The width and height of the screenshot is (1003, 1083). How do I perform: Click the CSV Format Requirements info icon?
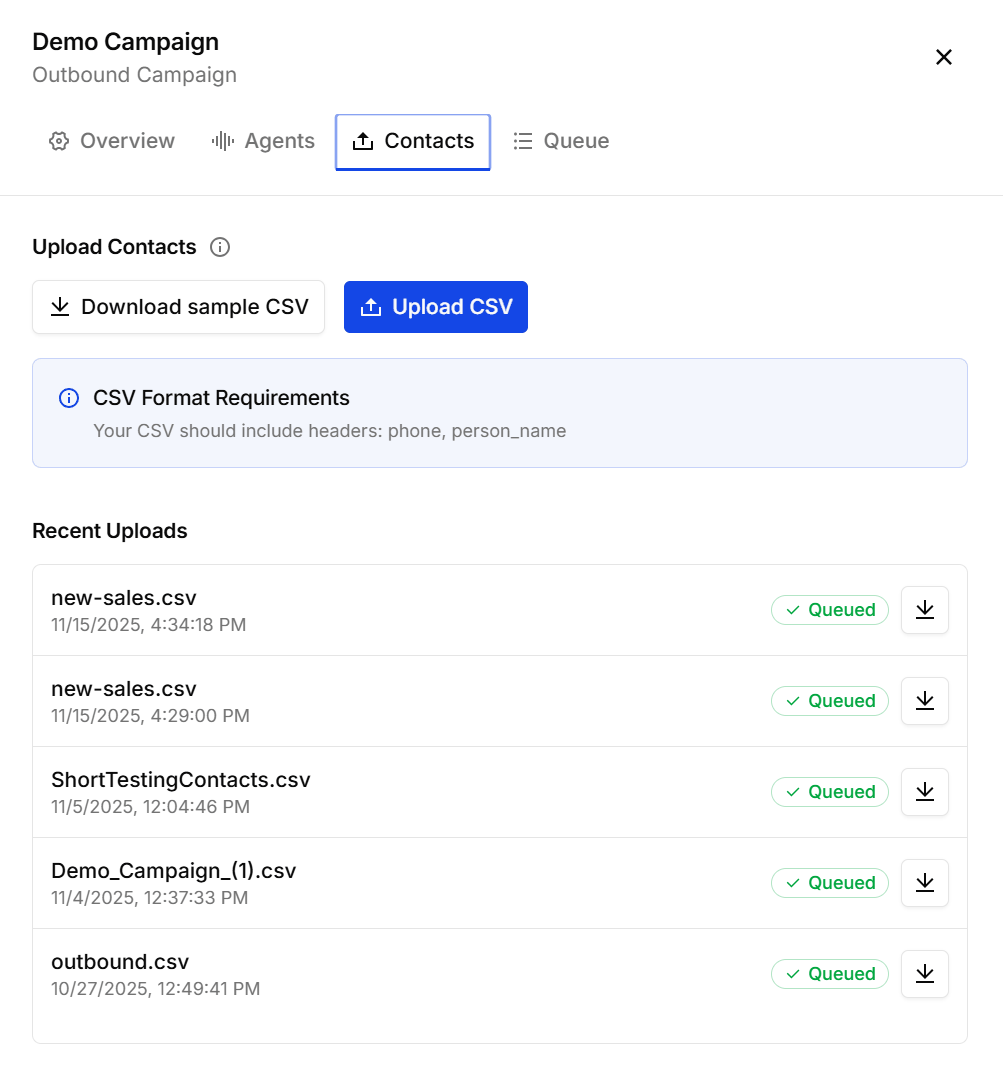(x=69, y=398)
